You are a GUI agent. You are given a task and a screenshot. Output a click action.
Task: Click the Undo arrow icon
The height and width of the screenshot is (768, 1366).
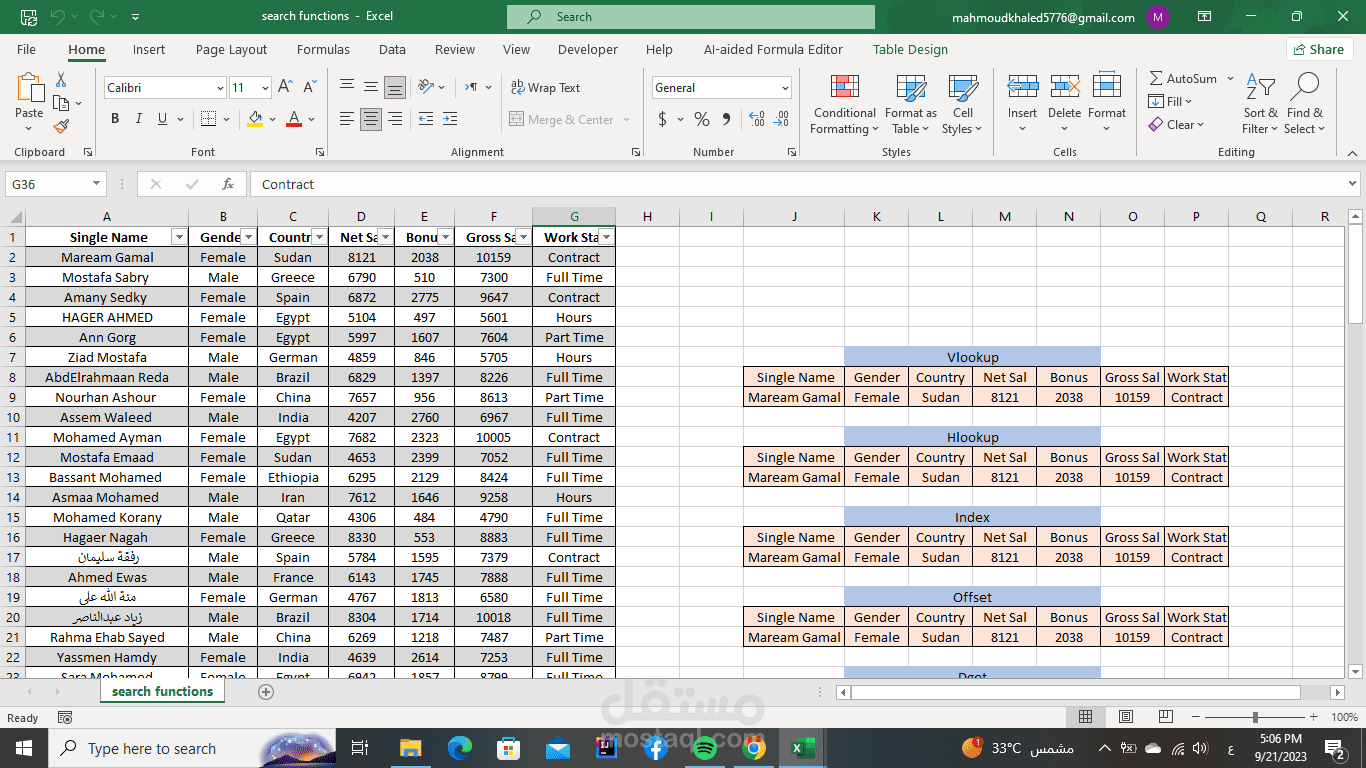tap(58, 17)
